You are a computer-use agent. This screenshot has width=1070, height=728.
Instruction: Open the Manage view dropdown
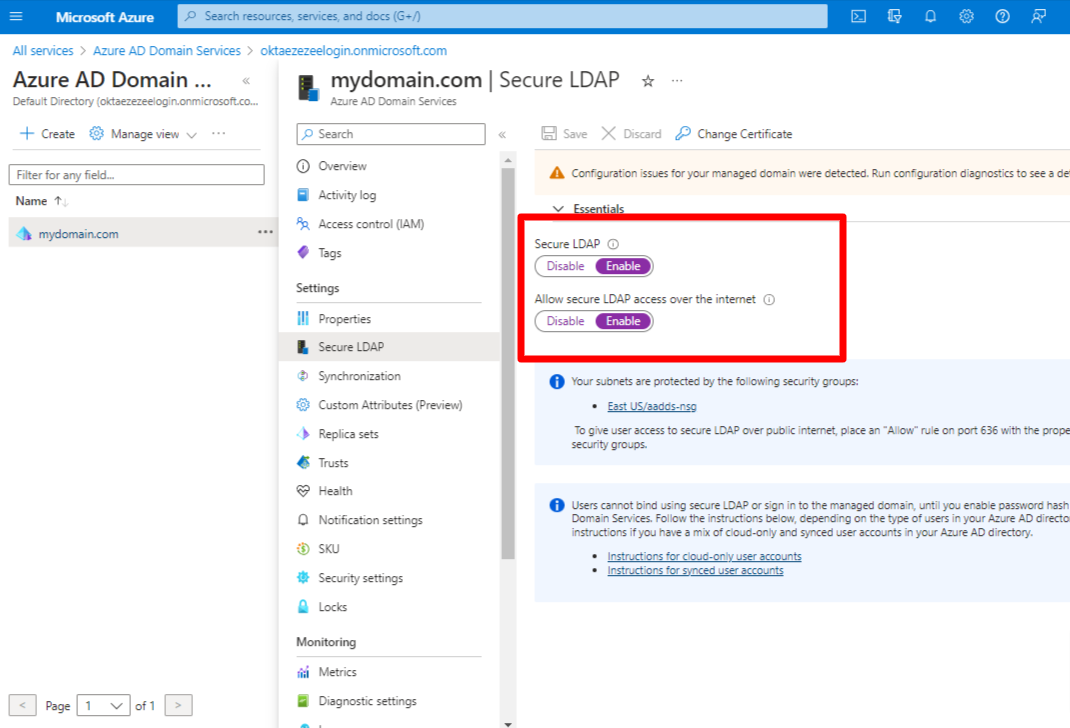[x=143, y=134]
